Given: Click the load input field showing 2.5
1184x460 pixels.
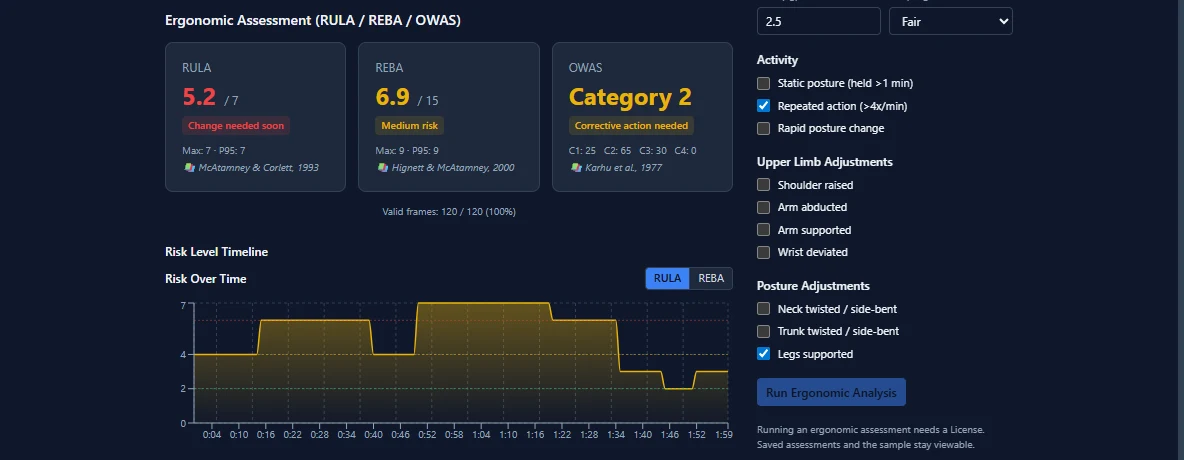Looking at the screenshot, I should pyautogui.click(x=819, y=21).
